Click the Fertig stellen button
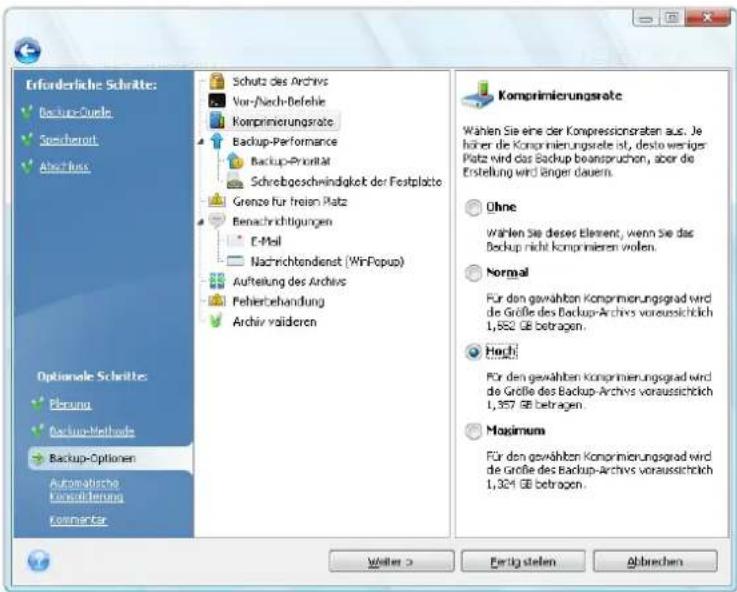 tap(523, 561)
